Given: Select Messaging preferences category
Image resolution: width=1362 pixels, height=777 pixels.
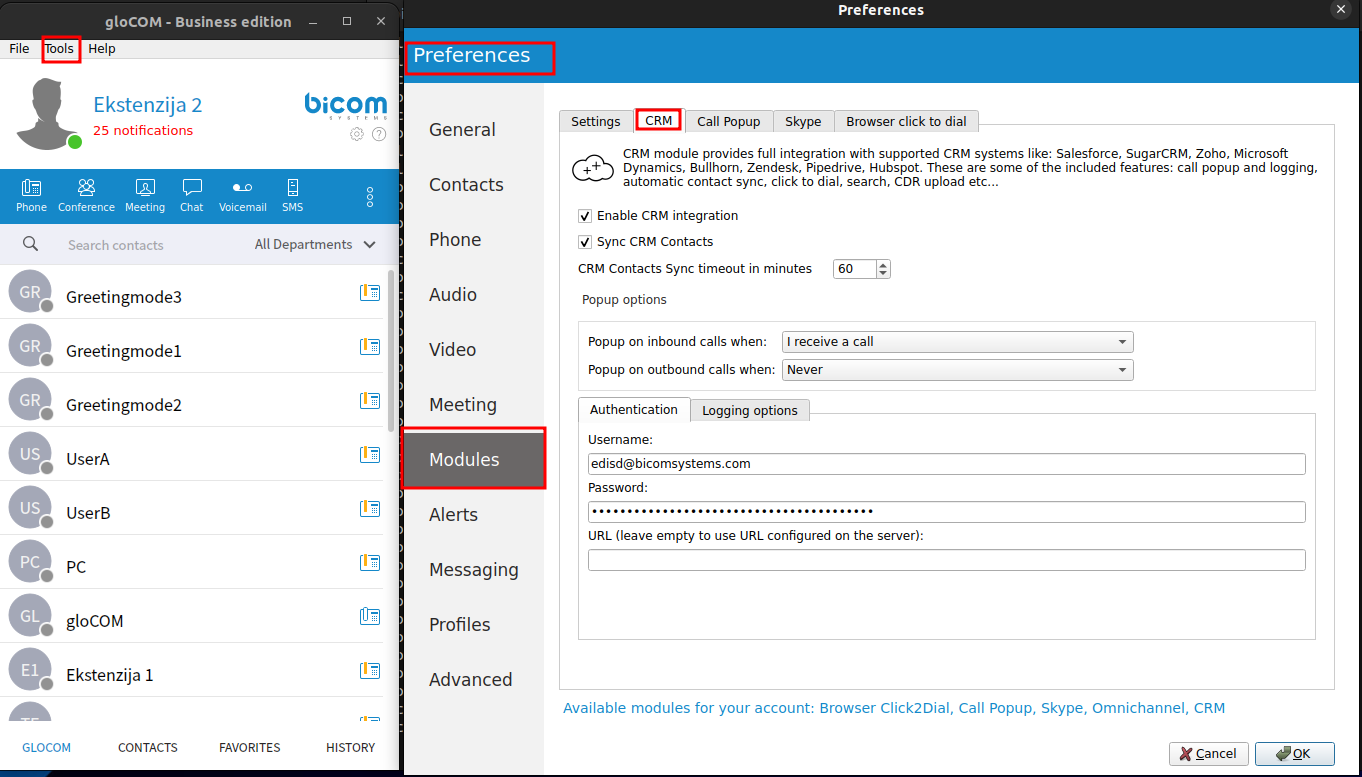Looking at the screenshot, I should 473,570.
